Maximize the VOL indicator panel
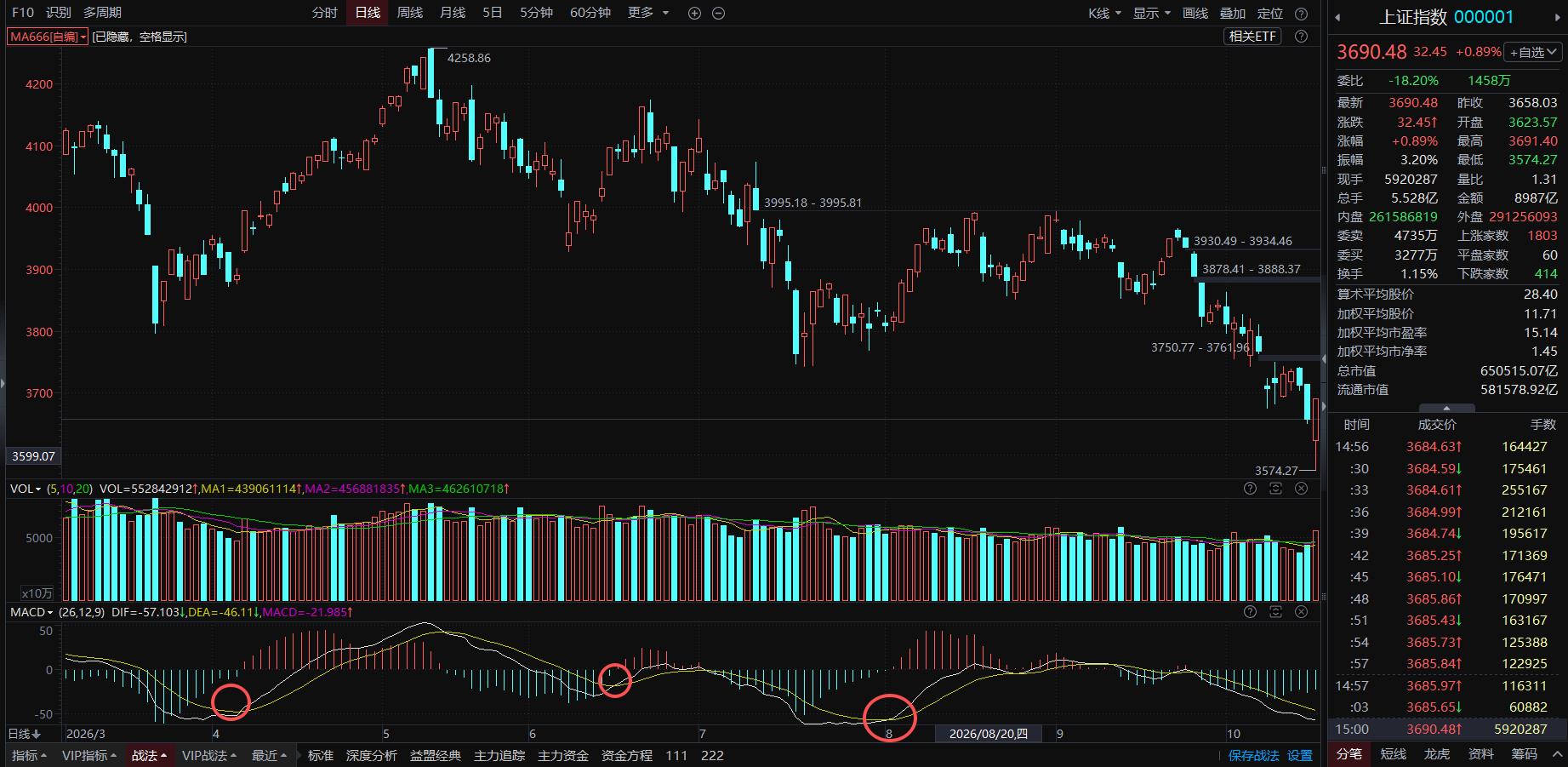 click(x=1275, y=489)
